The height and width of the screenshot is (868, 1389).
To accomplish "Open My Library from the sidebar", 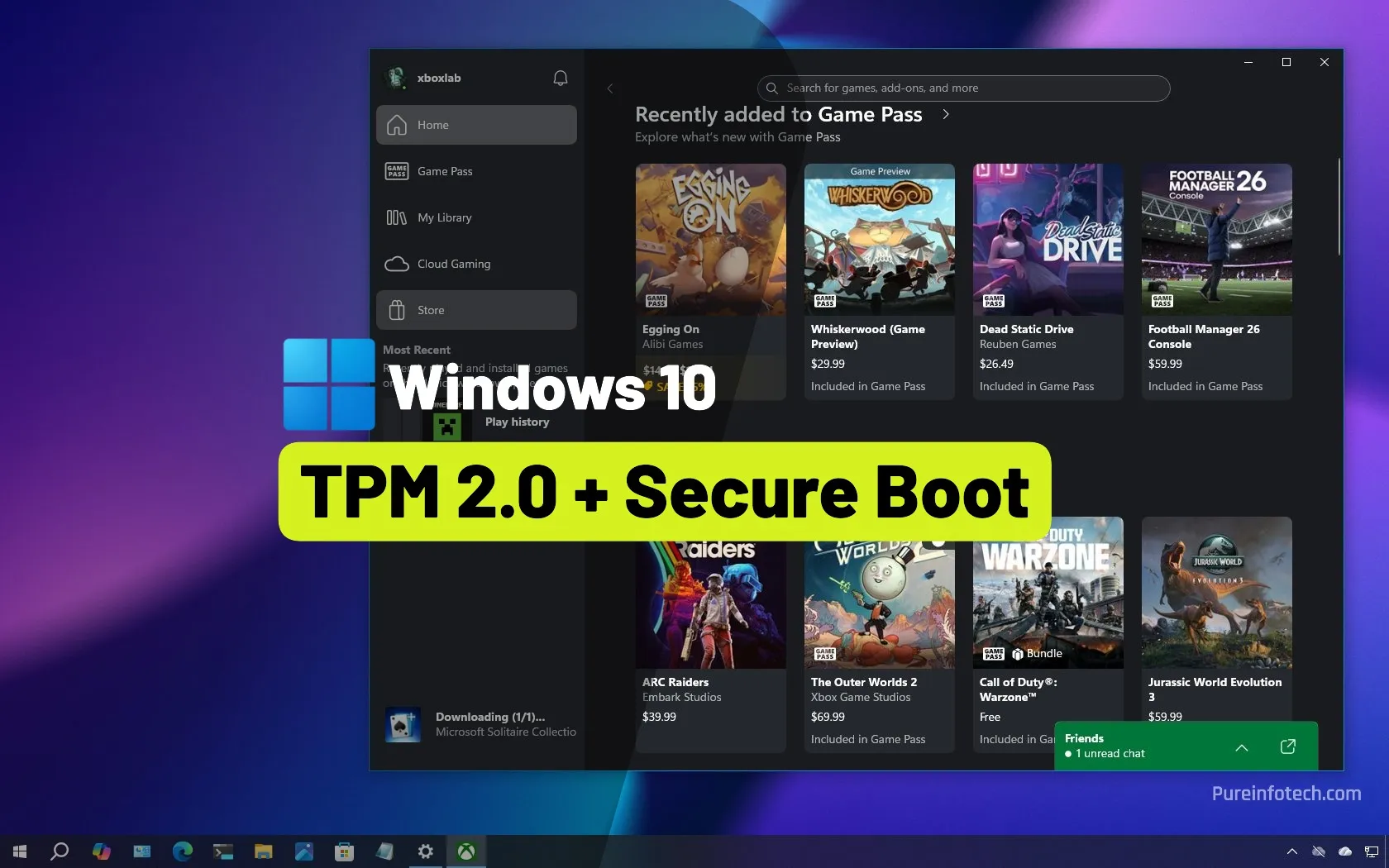I will pos(445,217).
